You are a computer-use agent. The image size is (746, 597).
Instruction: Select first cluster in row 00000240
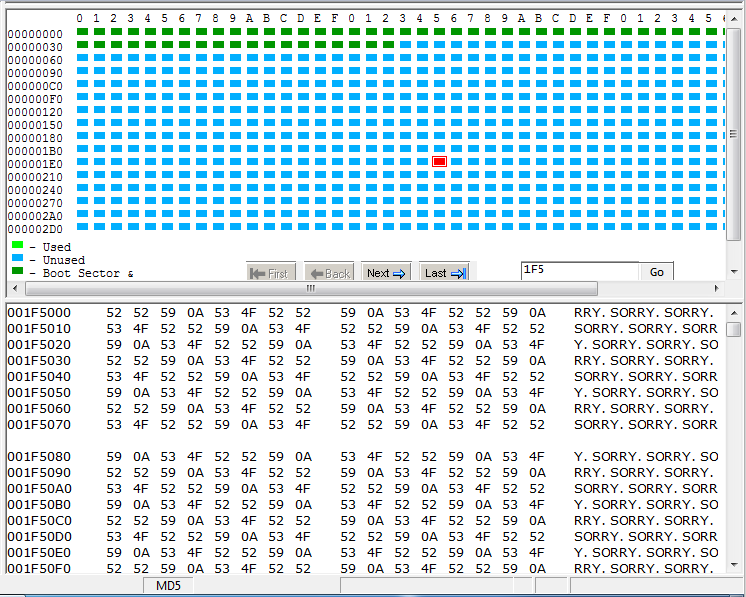tap(83, 187)
